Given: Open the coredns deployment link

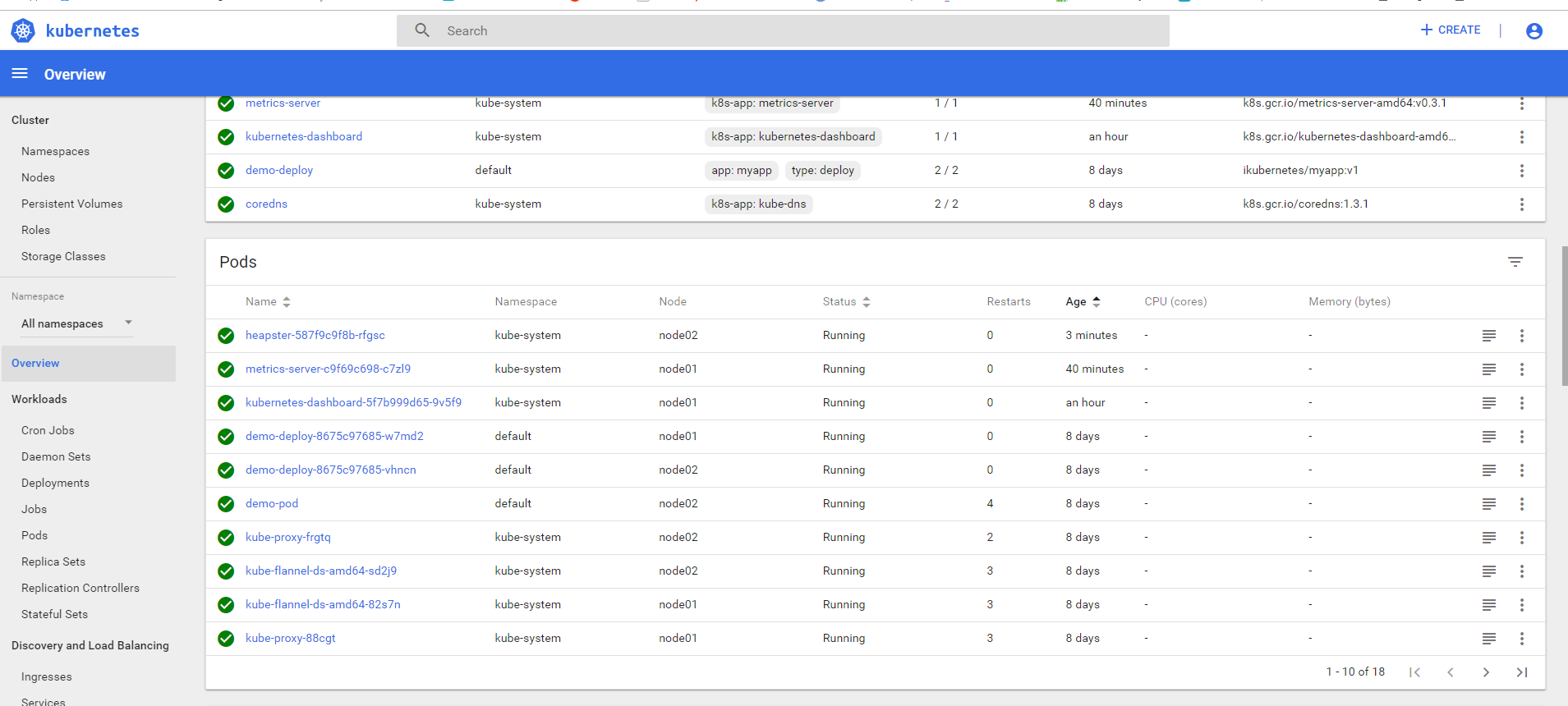Looking at the screenshot, I should [x=266, y=204].
